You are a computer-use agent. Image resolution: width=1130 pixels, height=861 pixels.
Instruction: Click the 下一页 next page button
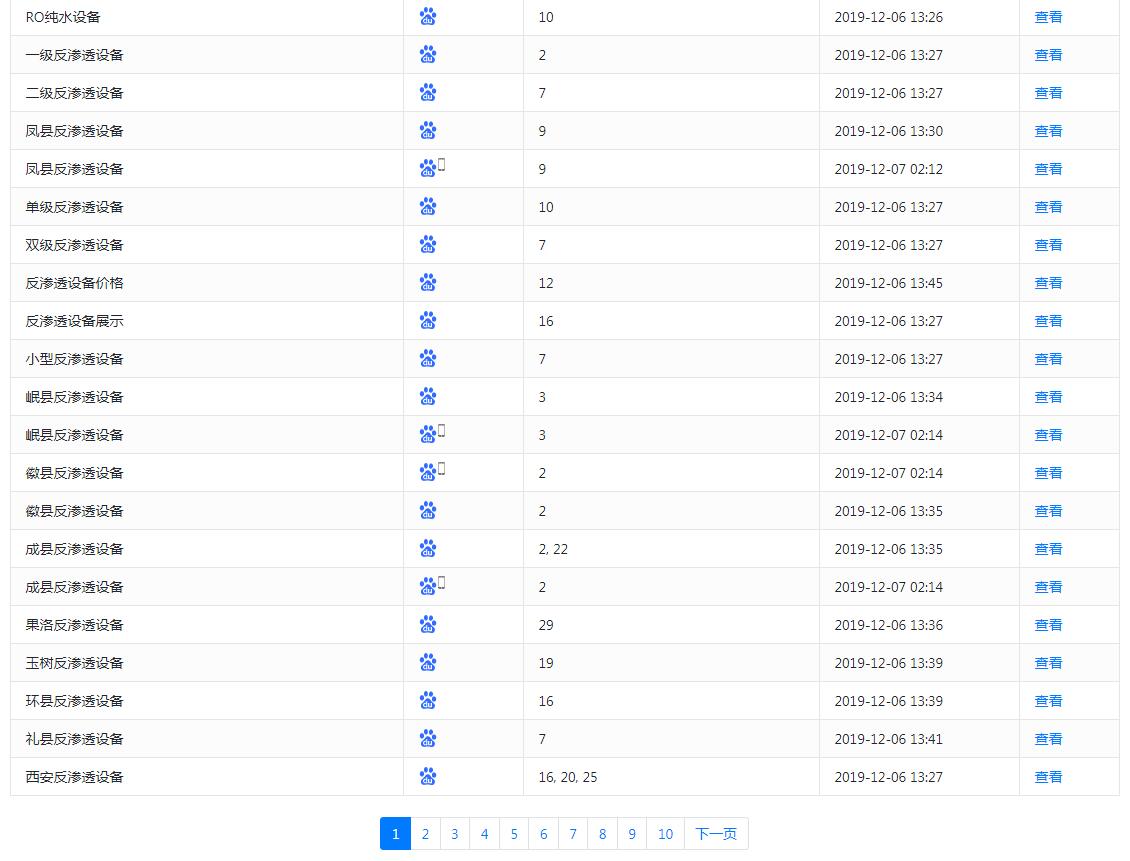[716, 834]
